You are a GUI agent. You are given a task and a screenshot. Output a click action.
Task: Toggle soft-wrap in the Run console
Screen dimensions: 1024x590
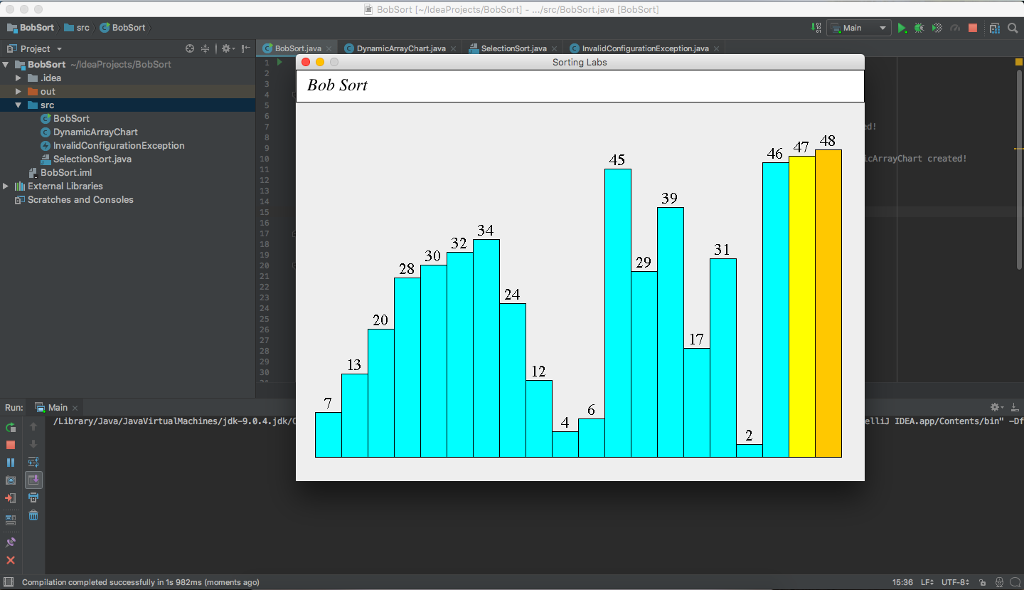[x=34, y=462]
